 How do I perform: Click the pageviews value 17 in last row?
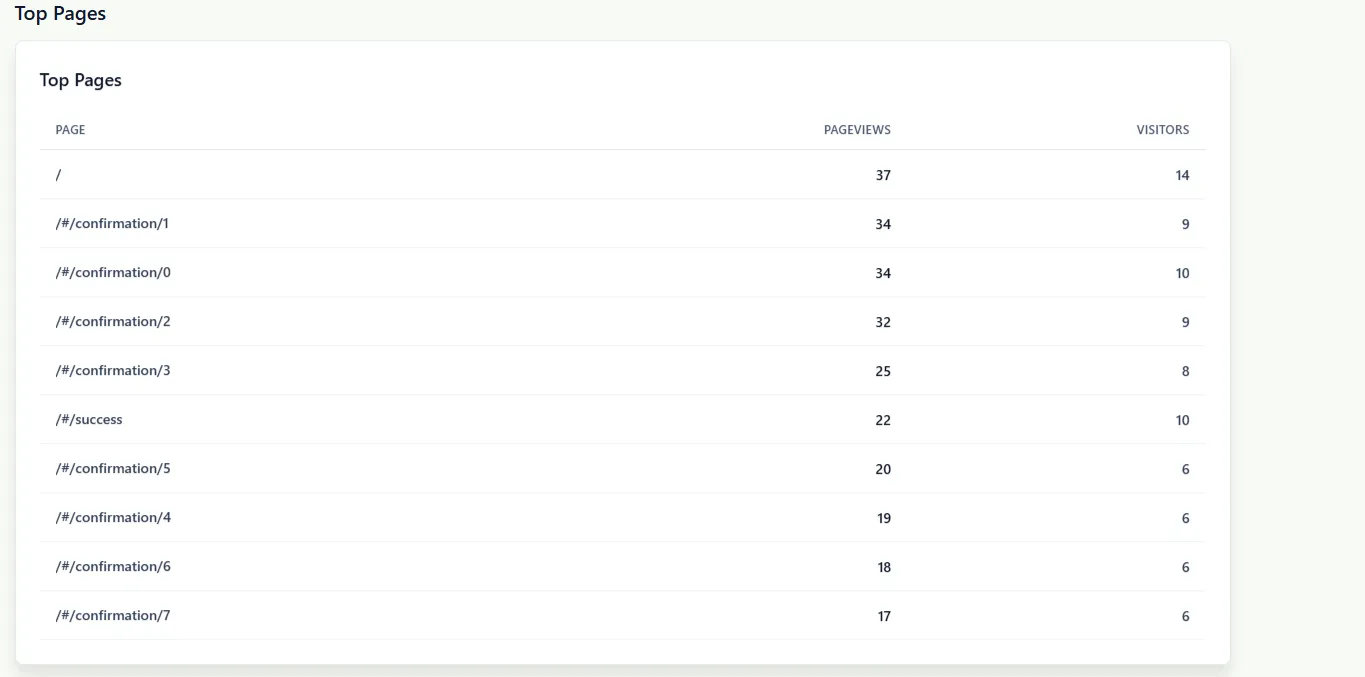click(x=883, y=615)
